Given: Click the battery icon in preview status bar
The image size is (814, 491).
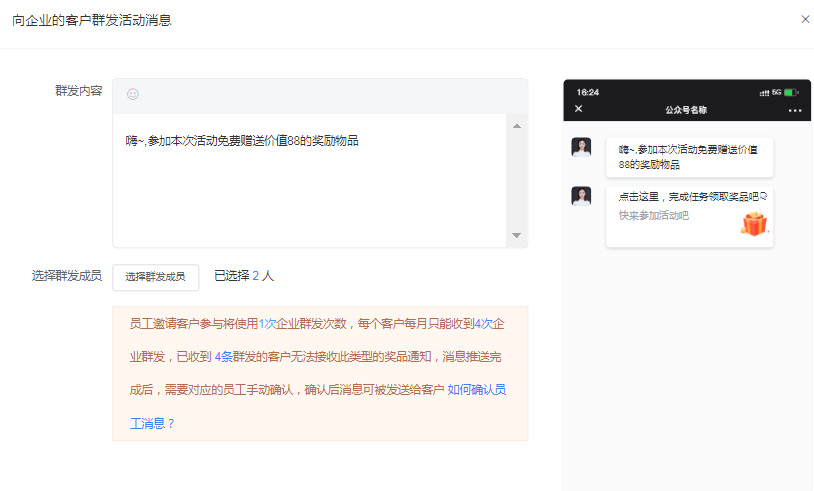Looking at the screenshot, I should click(791, 92).
